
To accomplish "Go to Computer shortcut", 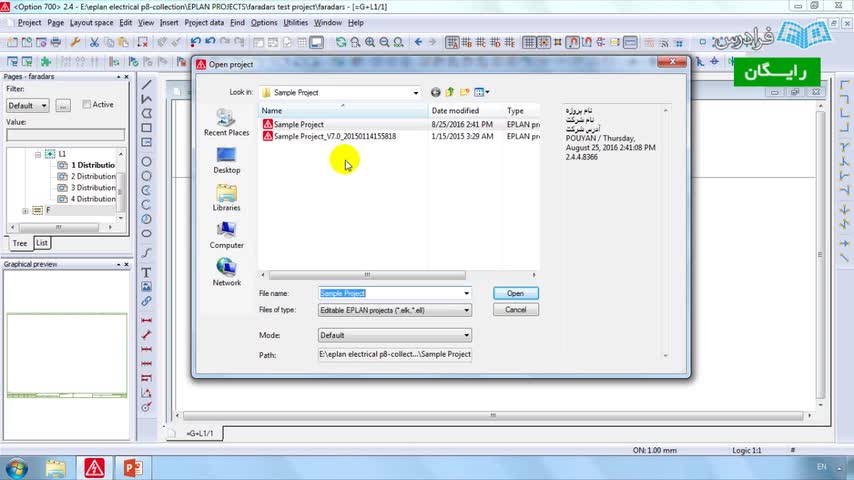I will click(227, 235).
